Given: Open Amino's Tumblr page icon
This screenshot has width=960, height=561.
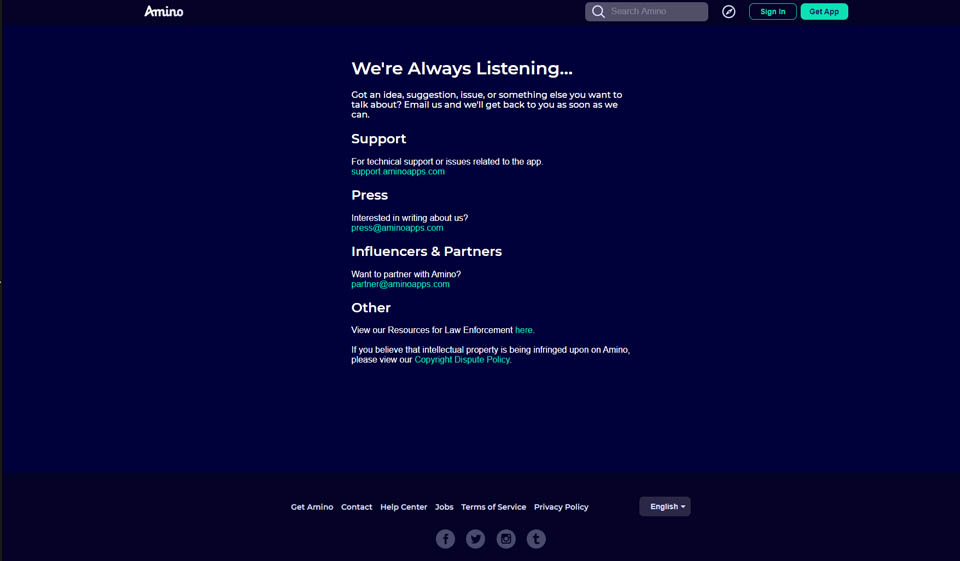Looking at the screenshot, I should point(536,539).
